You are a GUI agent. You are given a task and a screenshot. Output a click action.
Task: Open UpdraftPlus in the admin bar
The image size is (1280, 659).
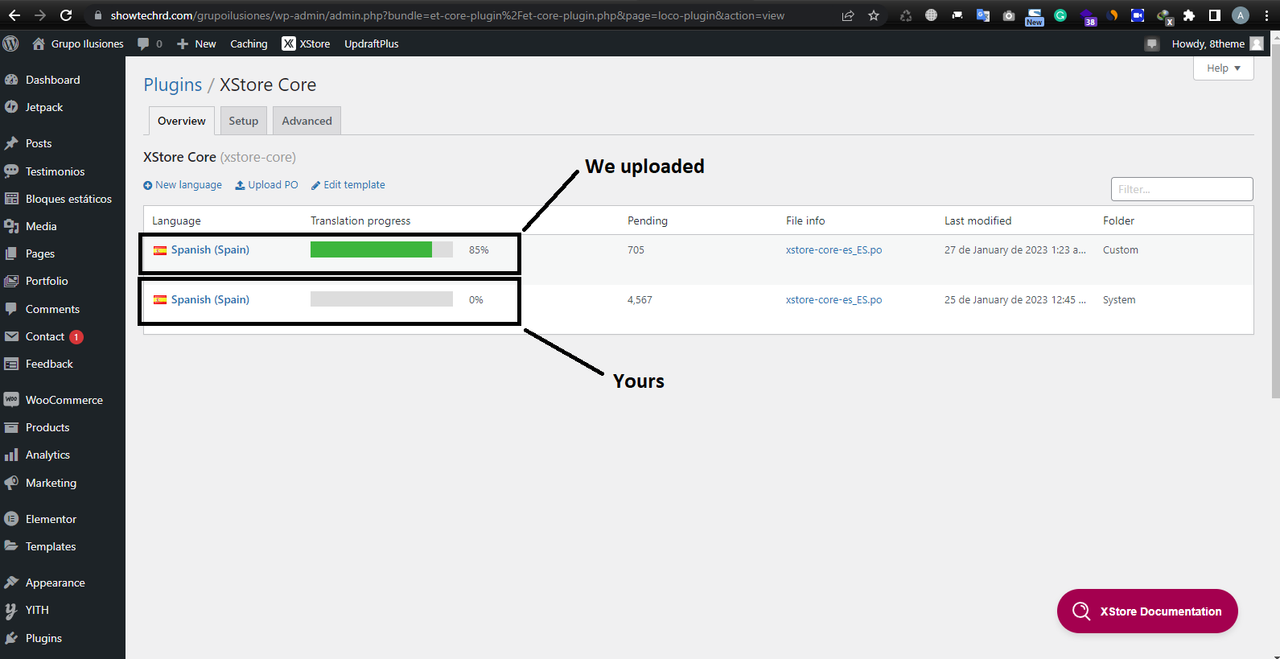371,44
